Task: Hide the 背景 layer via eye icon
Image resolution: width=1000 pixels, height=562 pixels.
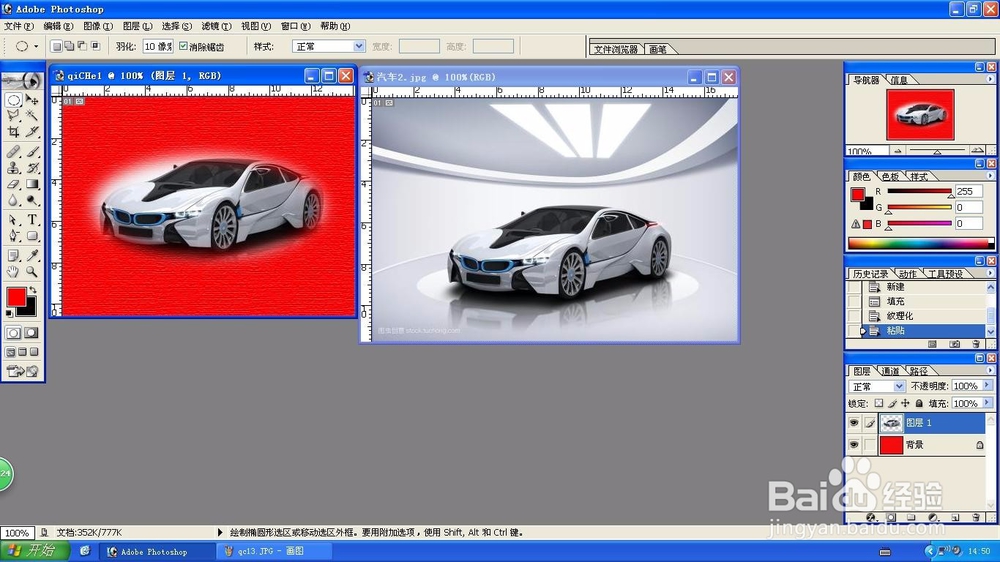Action: pyautogui.click(x=853, y=445)
